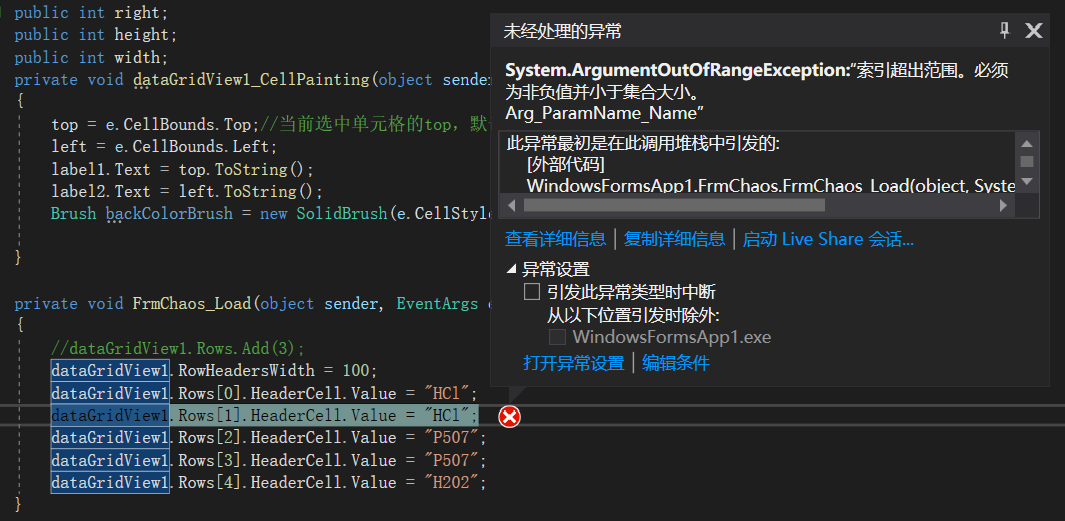The height and width of the screenshot is (521, 1065).
Task: Pin the unhandled exception popup
Action: point(1004,31)
